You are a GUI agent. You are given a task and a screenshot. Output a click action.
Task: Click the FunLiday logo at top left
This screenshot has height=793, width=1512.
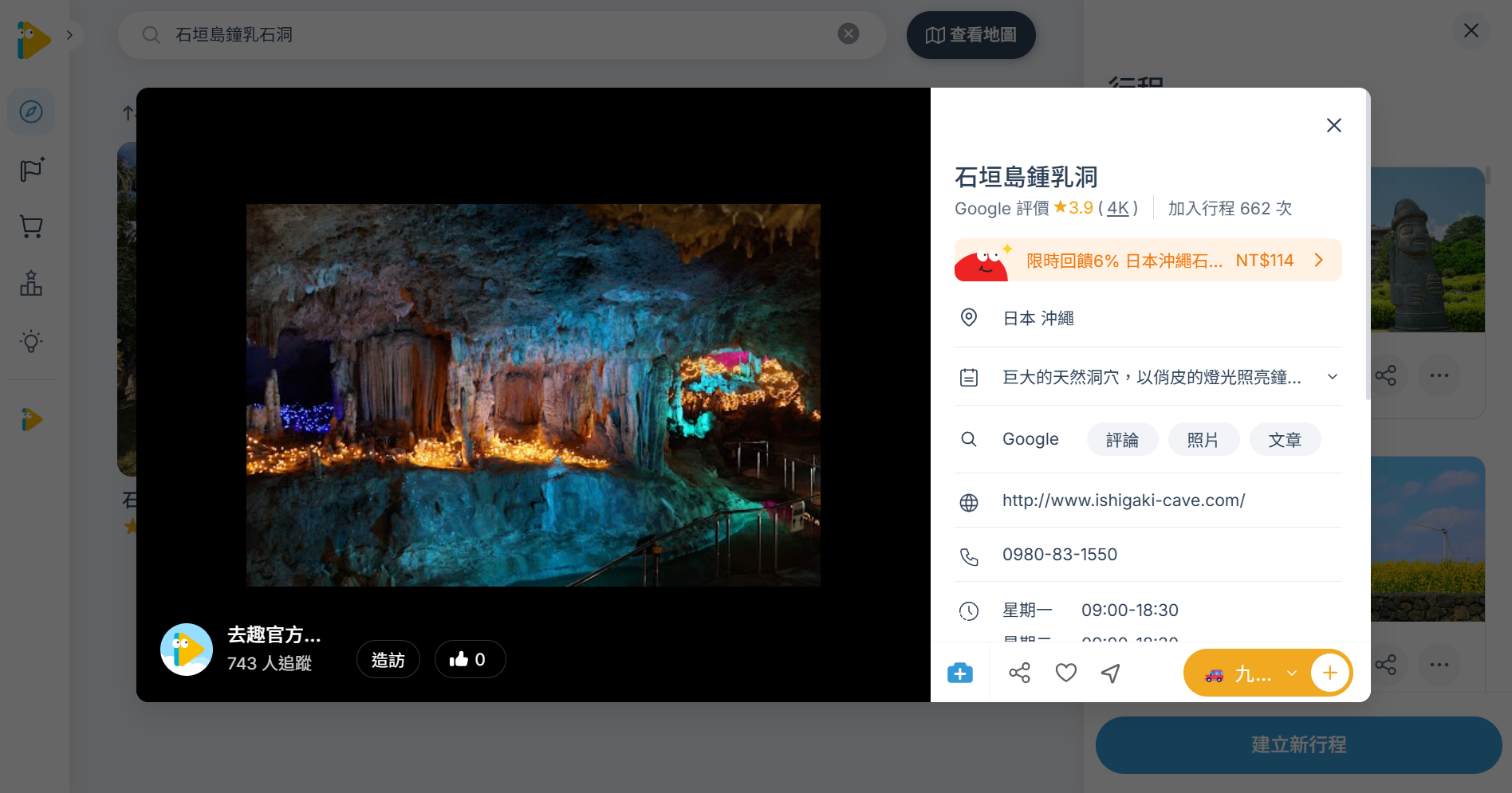pyautogui.click(x=33, y=39)
